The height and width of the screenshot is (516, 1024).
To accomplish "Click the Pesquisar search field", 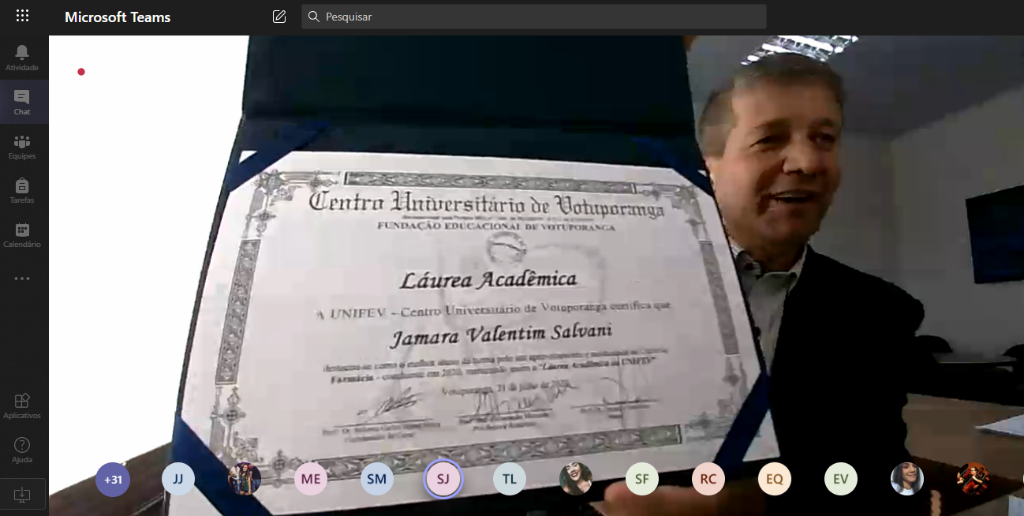I will (x=534, y=16).
